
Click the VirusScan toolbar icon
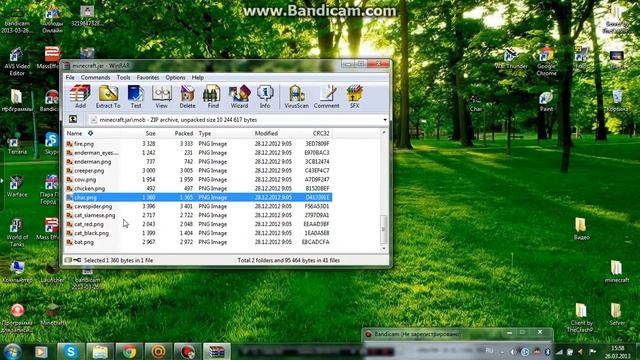(x=297, y=97)
